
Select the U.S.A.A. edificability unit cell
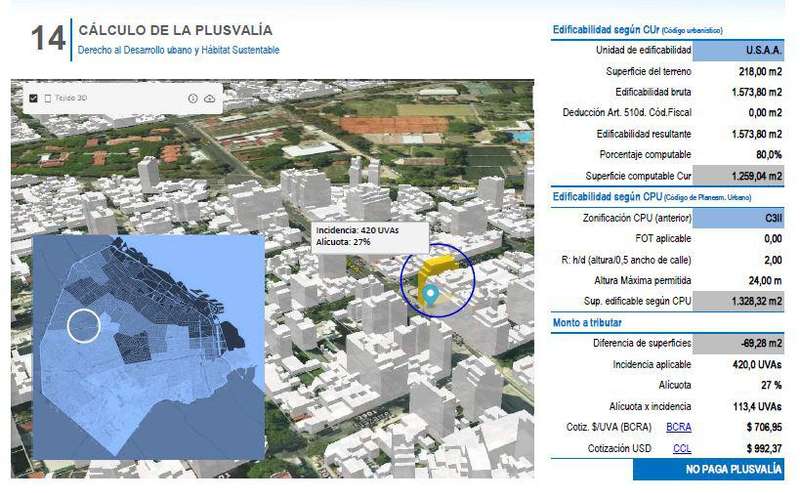(739, 50)
